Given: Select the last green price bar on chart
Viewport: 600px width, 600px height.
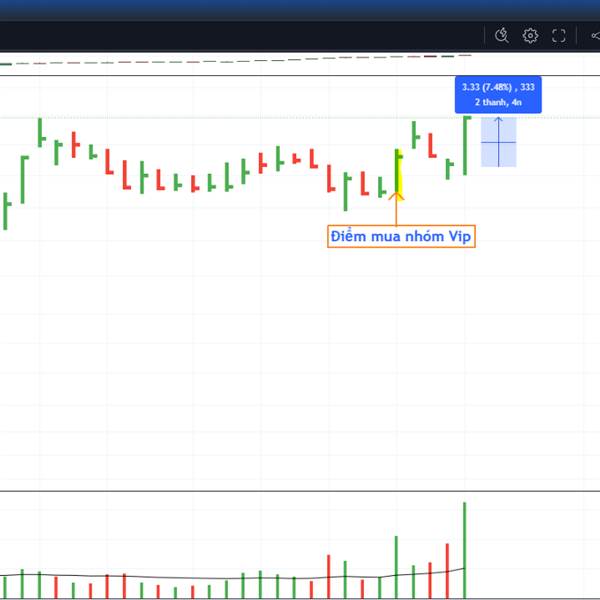Looking at the screenshot, I should (x=466, y=145).
